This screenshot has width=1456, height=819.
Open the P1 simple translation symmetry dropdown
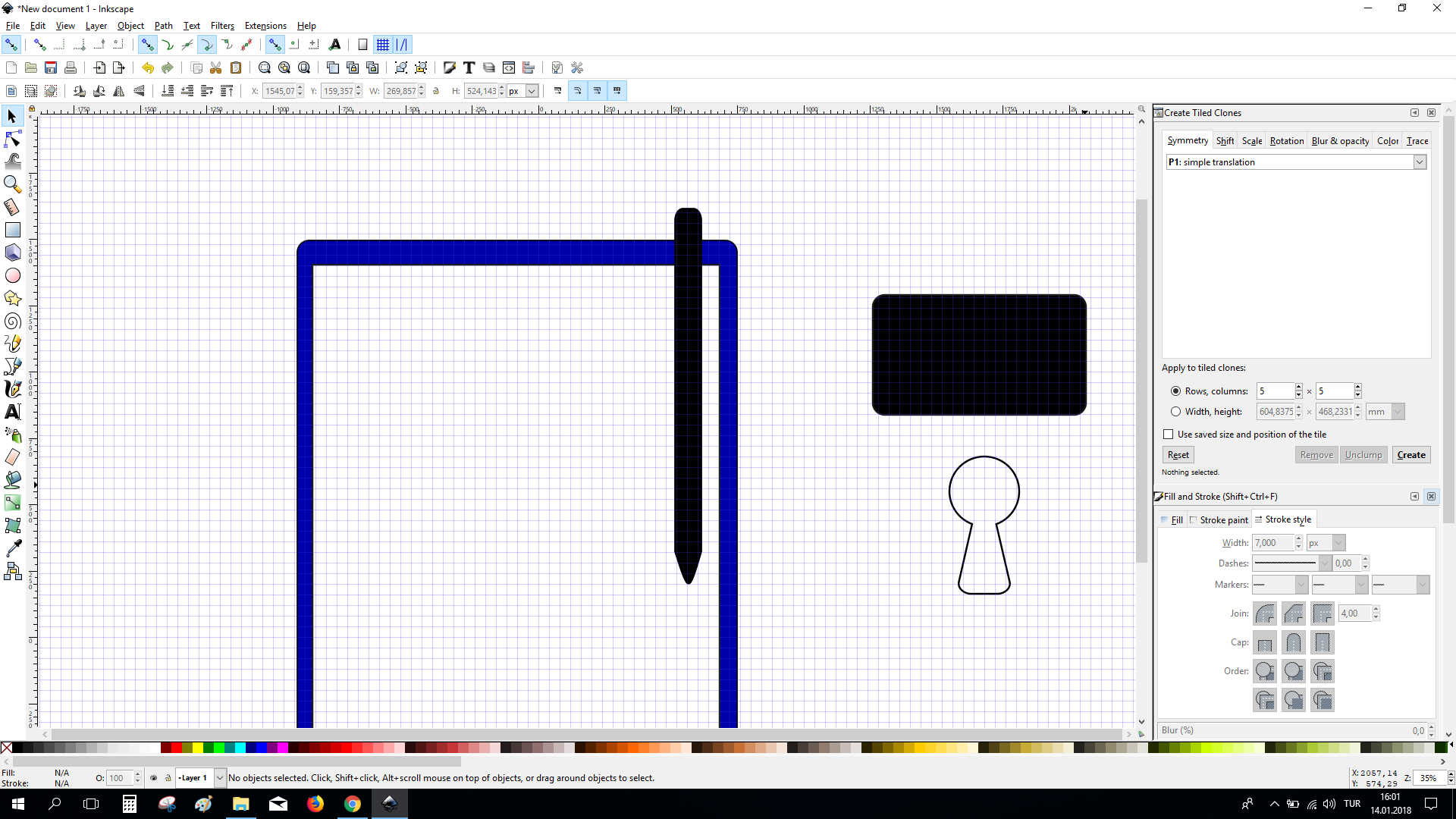tap(1296, 162)
